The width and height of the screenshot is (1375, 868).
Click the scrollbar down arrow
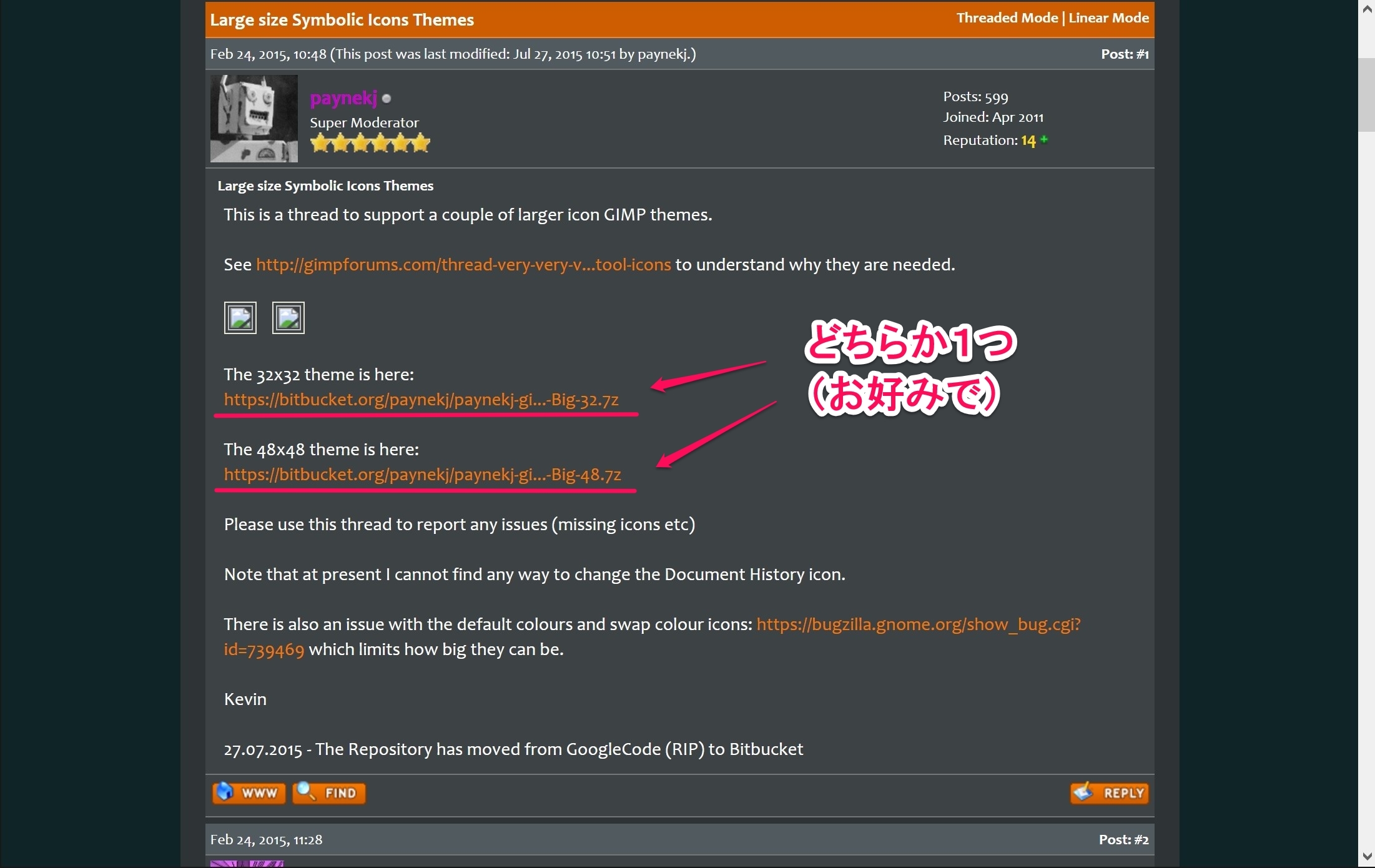(x=1366, y=856)
